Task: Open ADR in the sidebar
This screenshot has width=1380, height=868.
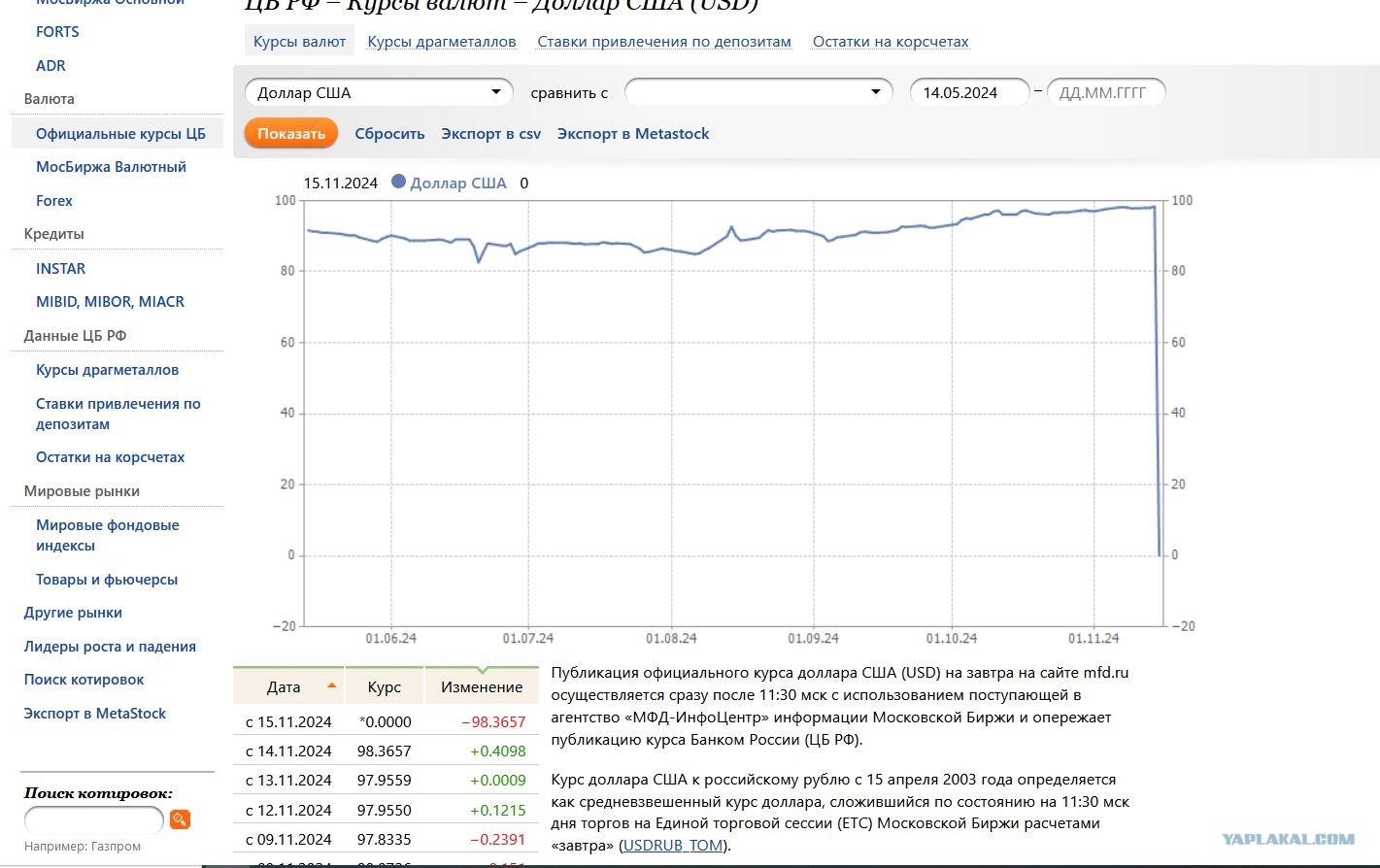Action: [50, 66]
